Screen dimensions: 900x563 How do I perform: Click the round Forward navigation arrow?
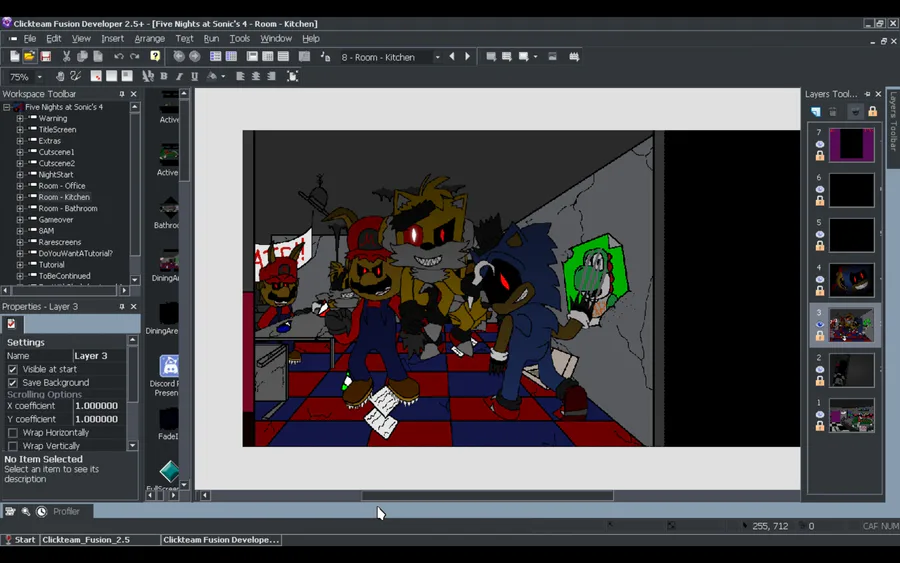click(x=195, y=56)
